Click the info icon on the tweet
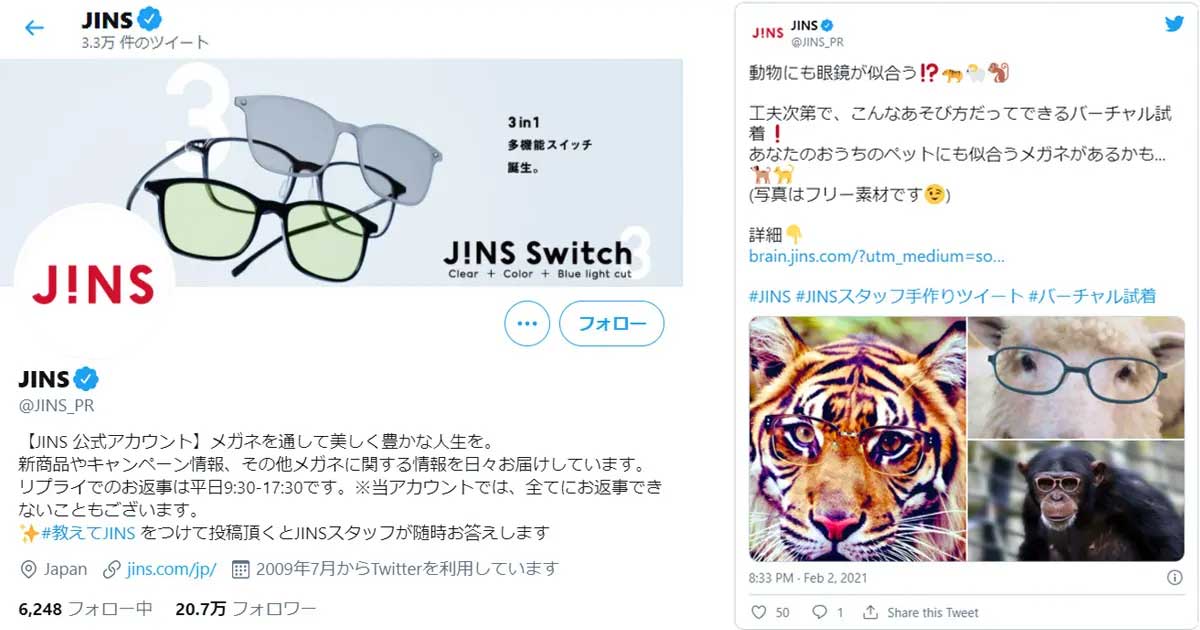The height and width of the screenshot is (630, 1200). click(1175, 578)
